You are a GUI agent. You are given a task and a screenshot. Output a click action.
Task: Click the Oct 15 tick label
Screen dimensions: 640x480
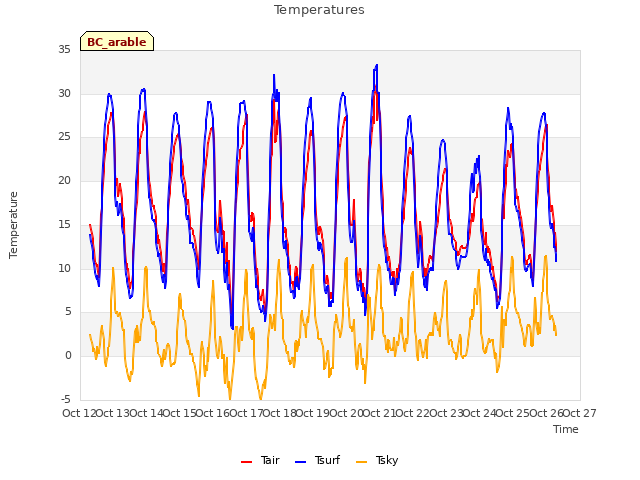coord(180,413)
